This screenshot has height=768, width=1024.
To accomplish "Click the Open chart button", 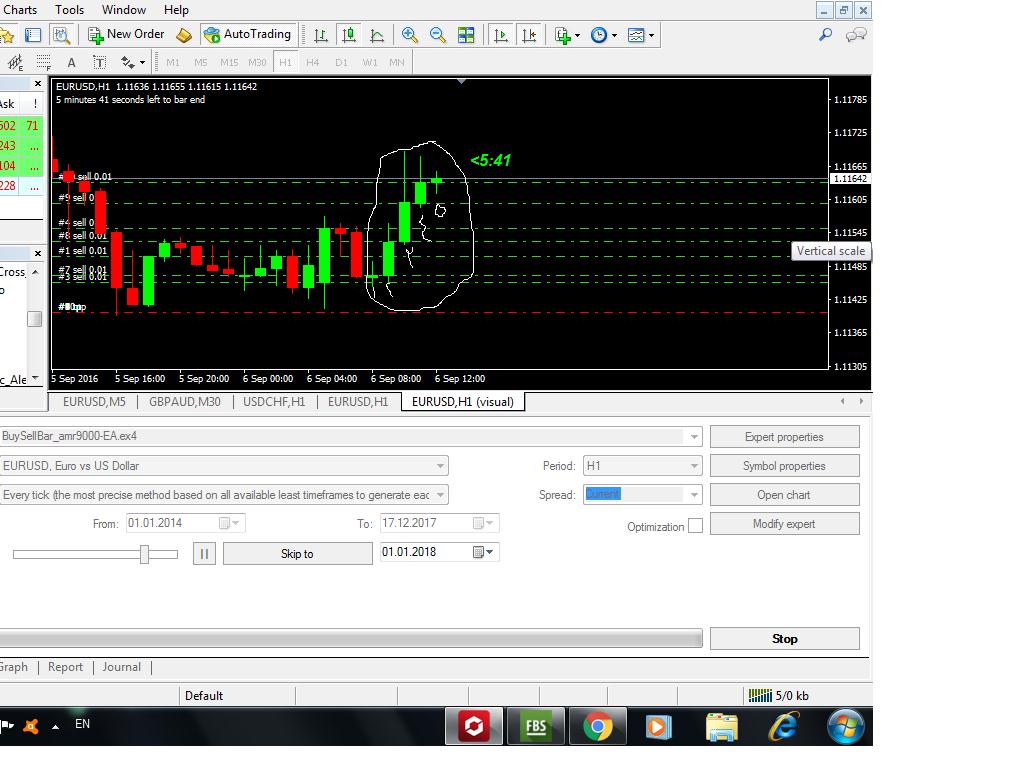I will pos(784,495).
